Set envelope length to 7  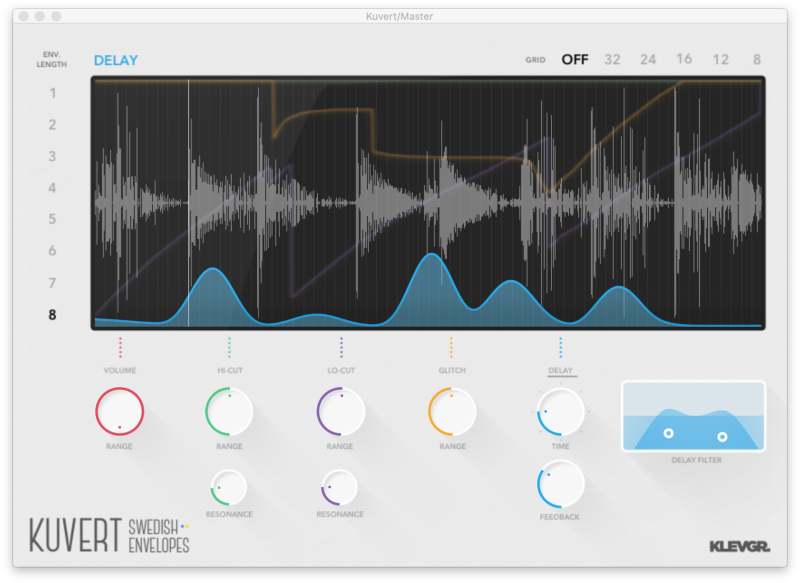tap(52, 283)
